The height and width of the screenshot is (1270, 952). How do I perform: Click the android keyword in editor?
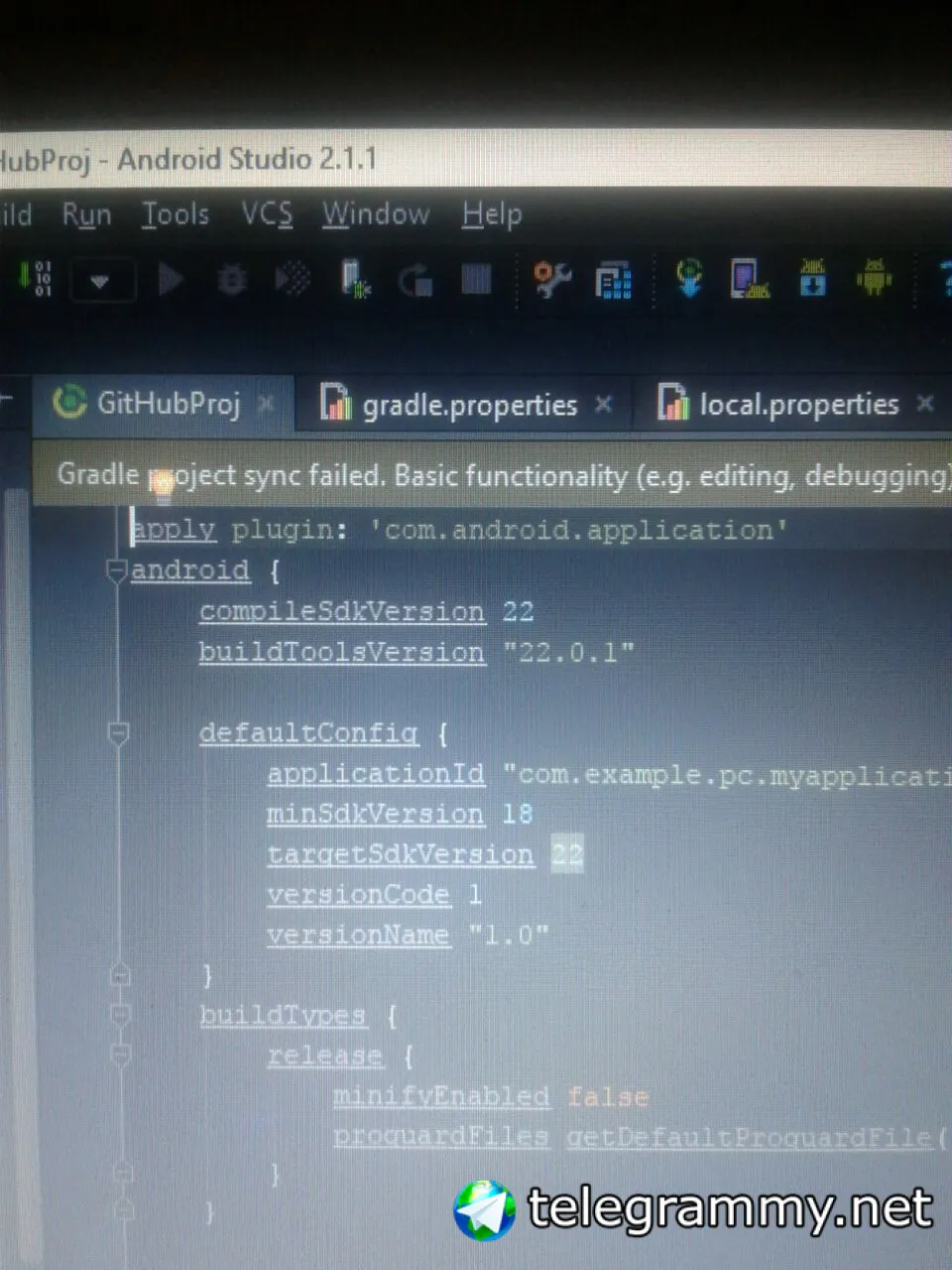pos(190,571)
